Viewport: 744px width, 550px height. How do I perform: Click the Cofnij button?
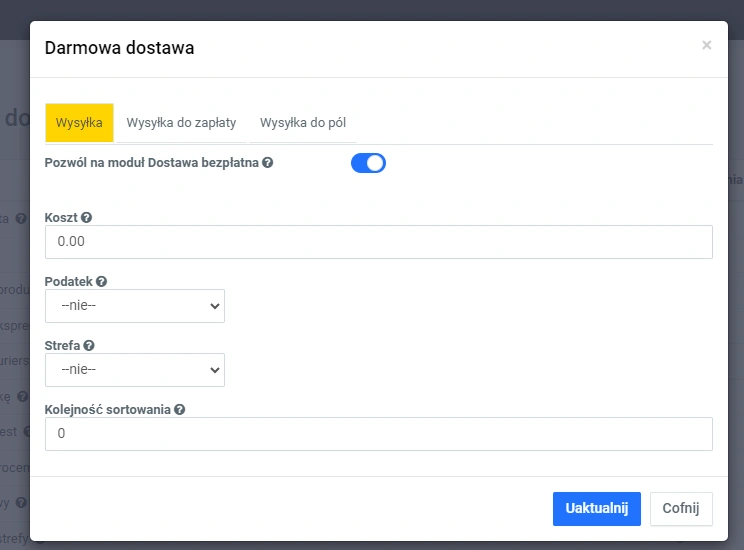click(681, 508)
